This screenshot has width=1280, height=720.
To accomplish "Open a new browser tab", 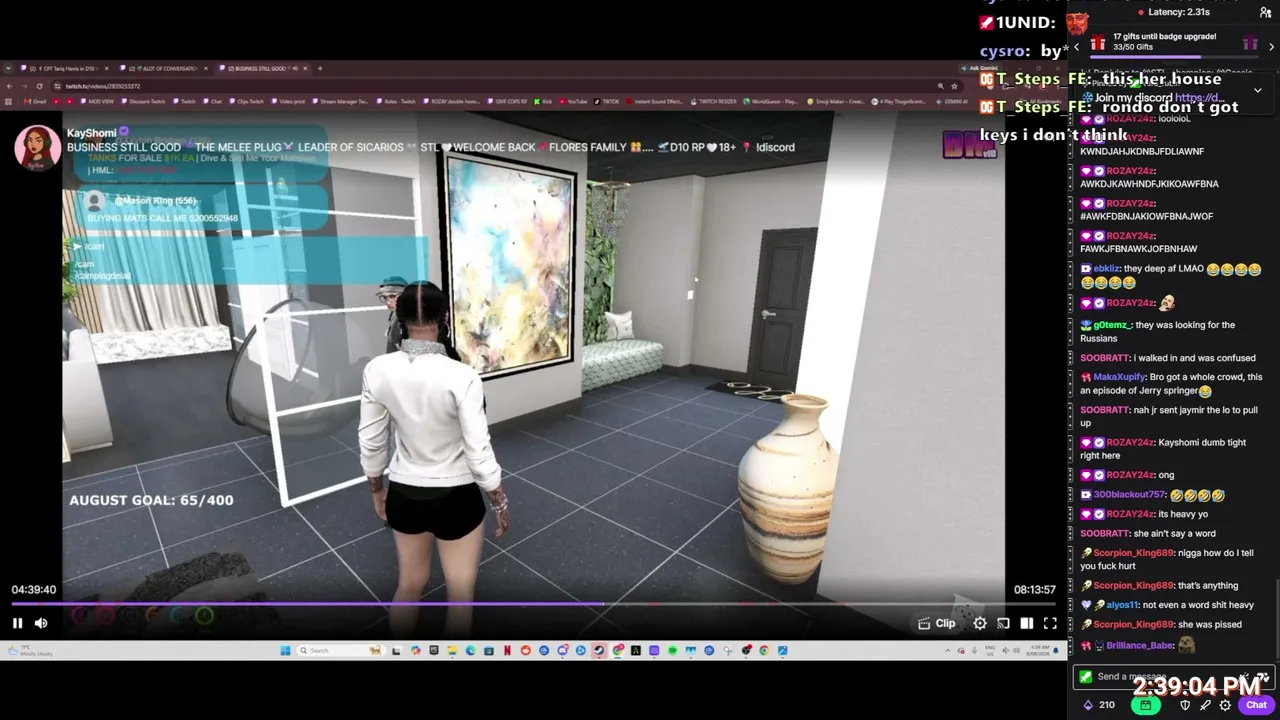I will click(x=320, y=68).
